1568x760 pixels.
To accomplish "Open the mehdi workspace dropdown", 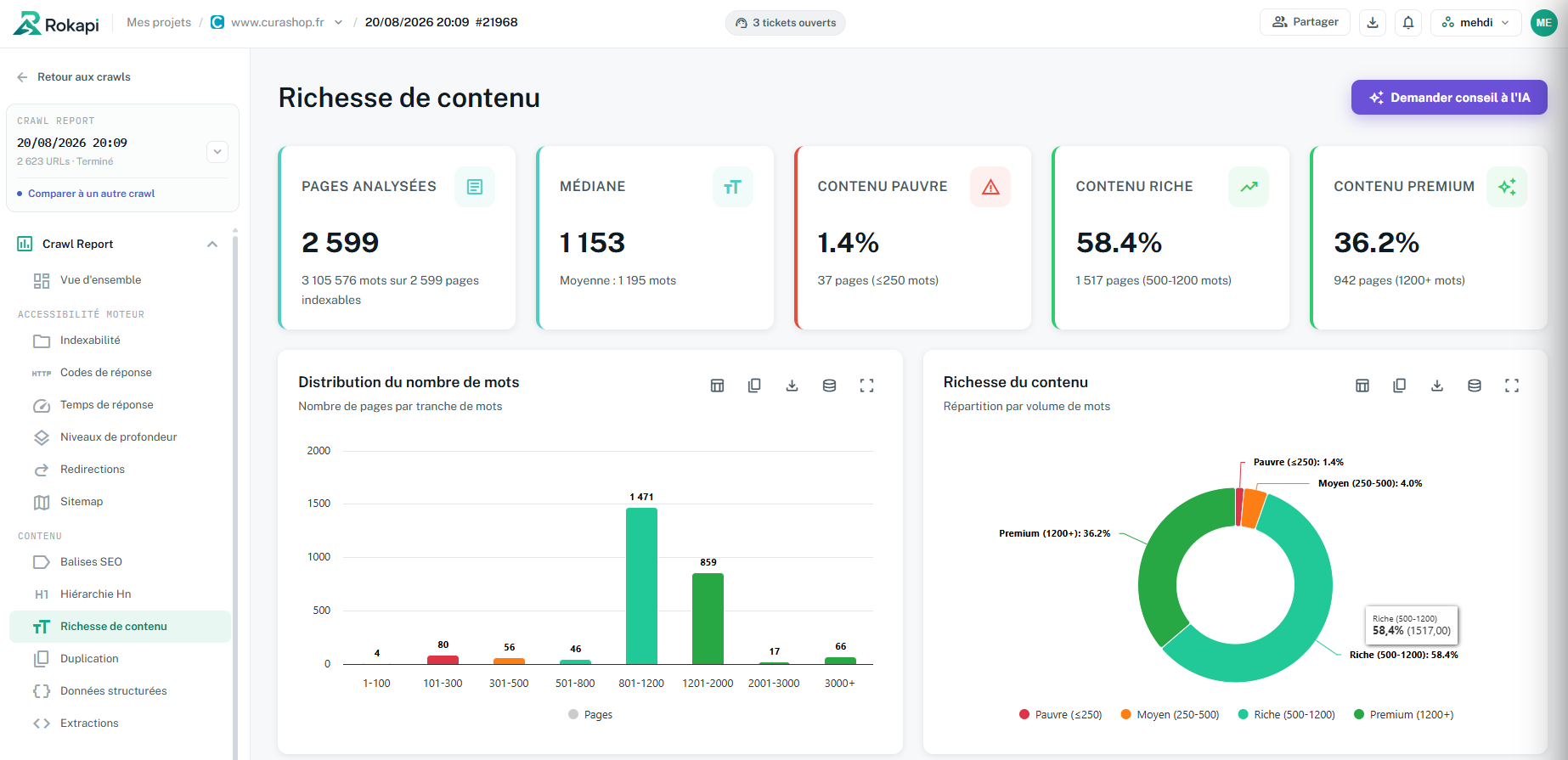I will click(x=1475, y=23).
